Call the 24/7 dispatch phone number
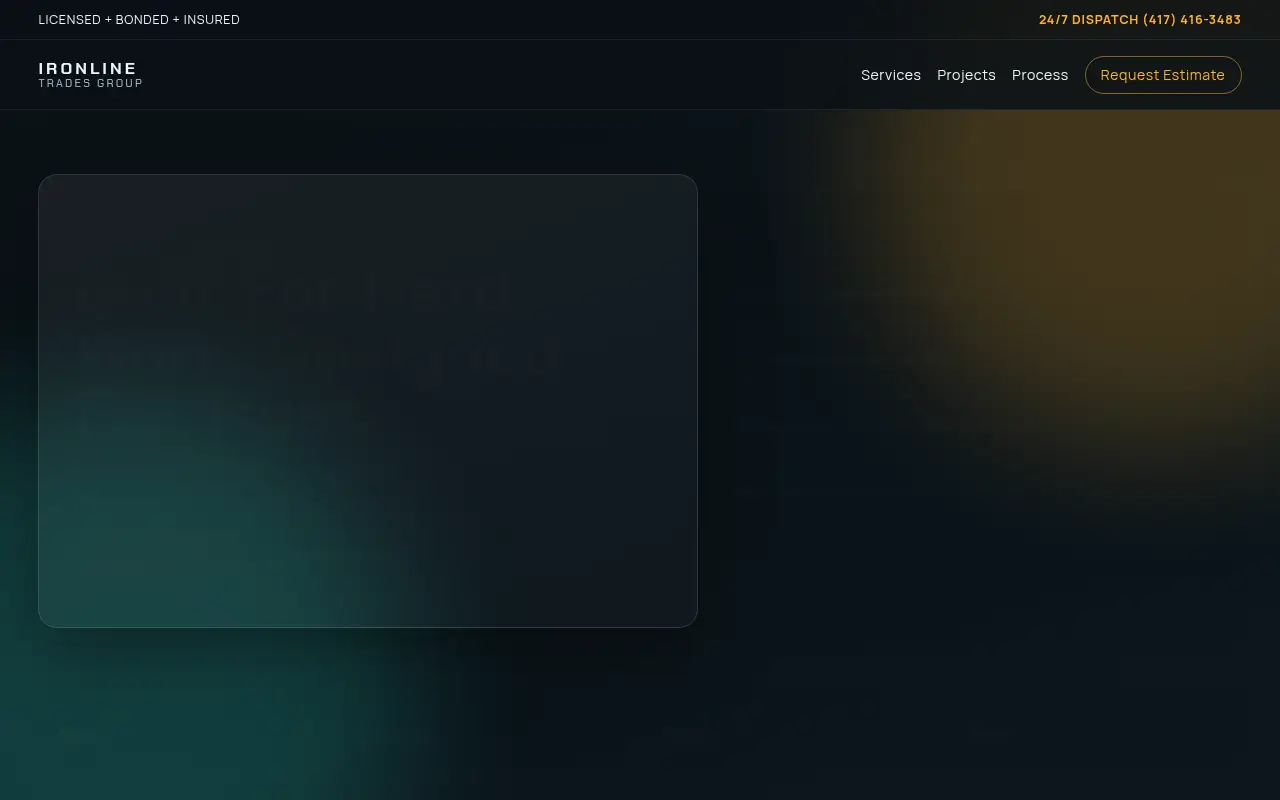 1140,20
